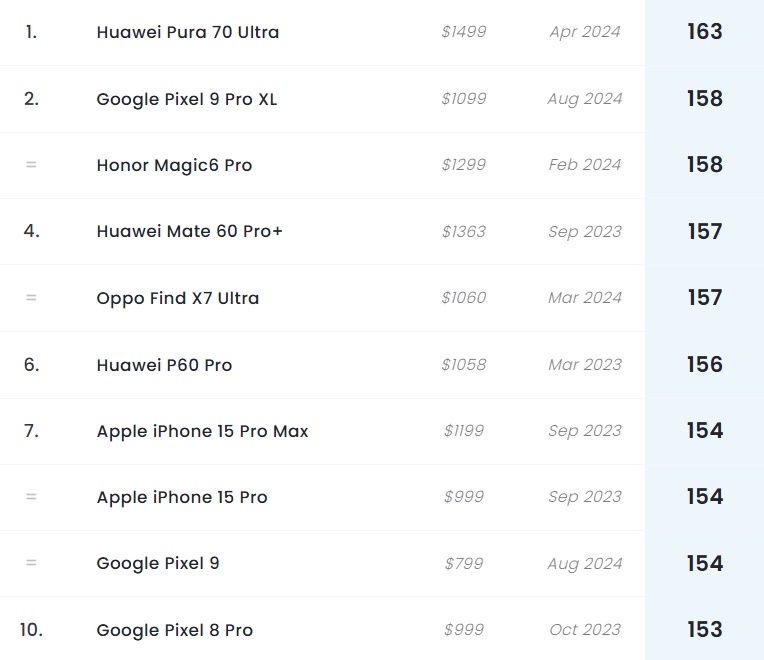Click the 158 score of Pixel 9 Pro XL
The height and width of the screenshot is (660, 764).
point(705,98)
